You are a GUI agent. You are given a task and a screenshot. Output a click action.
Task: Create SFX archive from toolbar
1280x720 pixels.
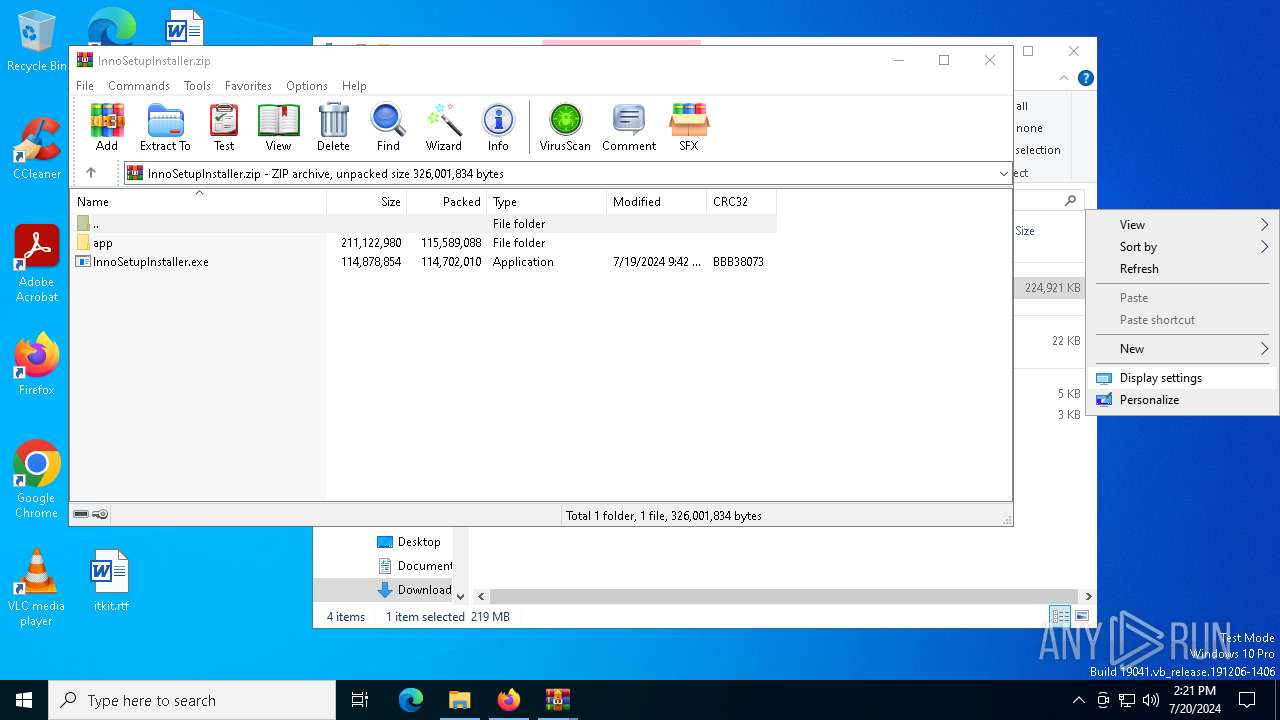coord(689,127)
